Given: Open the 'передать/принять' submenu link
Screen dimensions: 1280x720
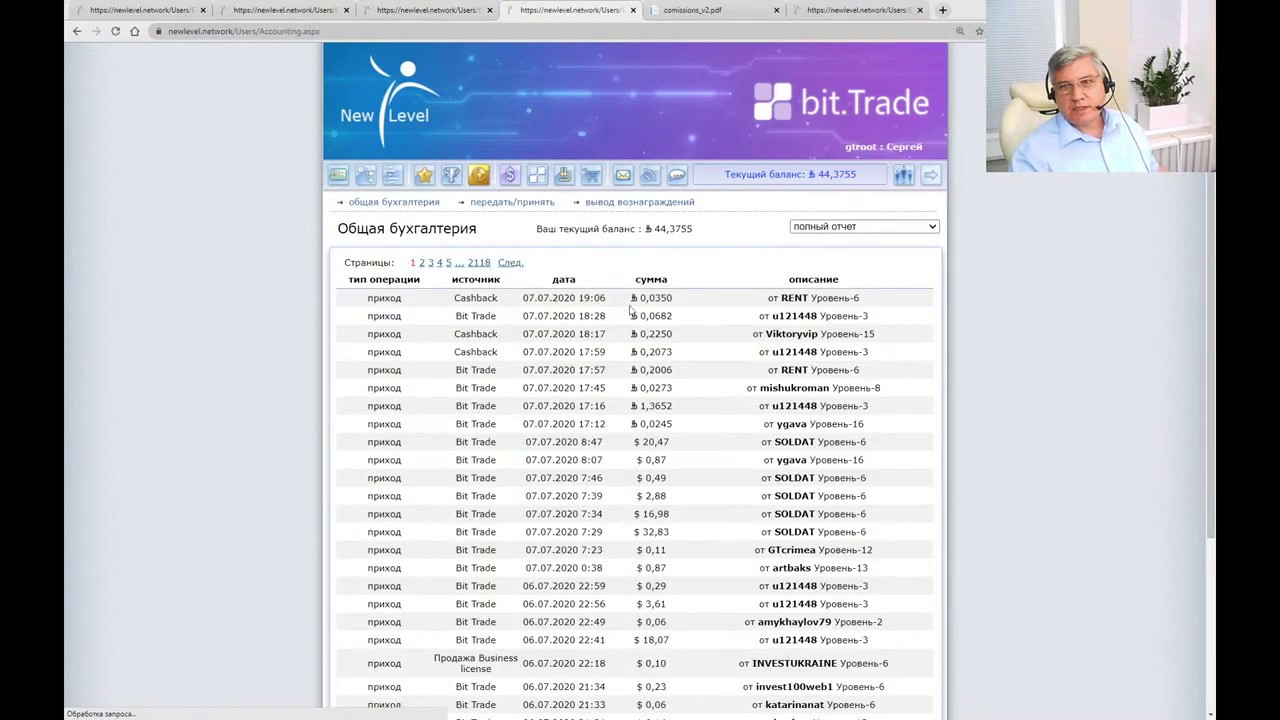Looking at the screenshot, I should tap(512, 202).
